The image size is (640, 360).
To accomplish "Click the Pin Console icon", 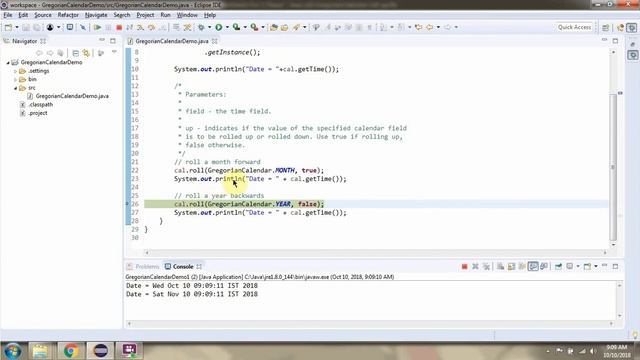I will pyautogui.click(x=558, y=267).
